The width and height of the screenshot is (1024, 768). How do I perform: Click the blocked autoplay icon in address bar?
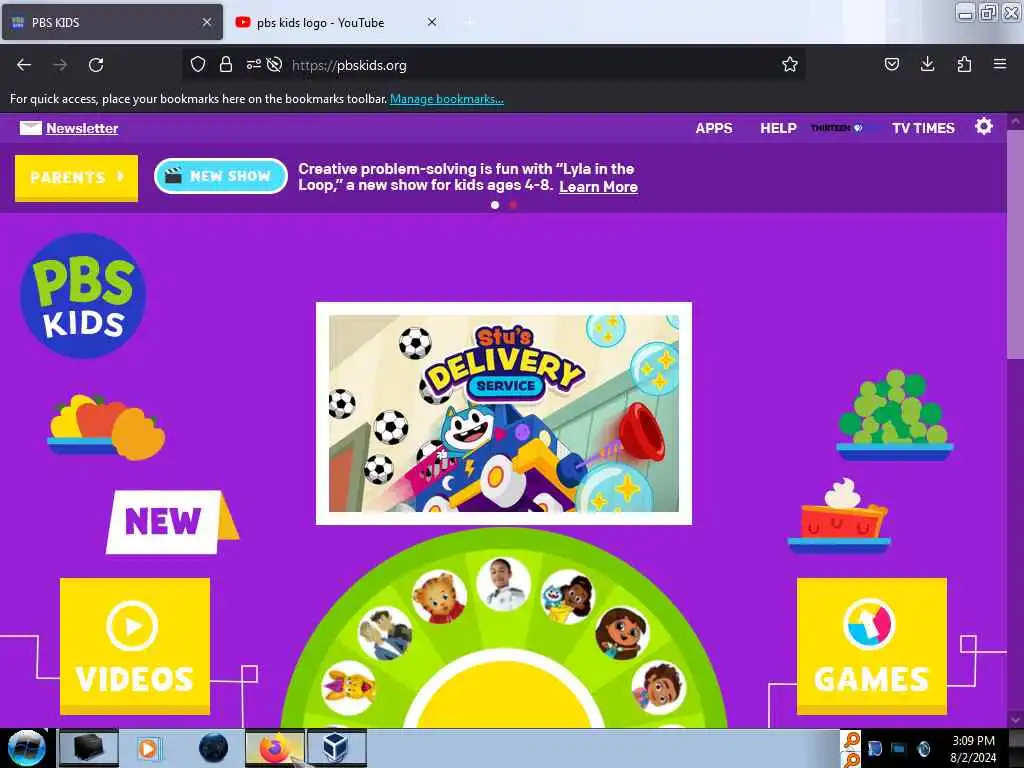[x=275, y=64]
